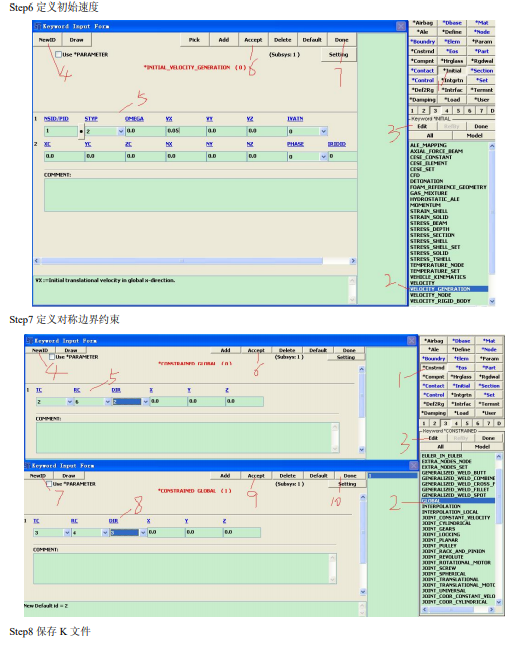Enable Use *PARAMETER checkbox in velocity form
This screenshot has height=655, width=518.
click(x=58, y=54)
